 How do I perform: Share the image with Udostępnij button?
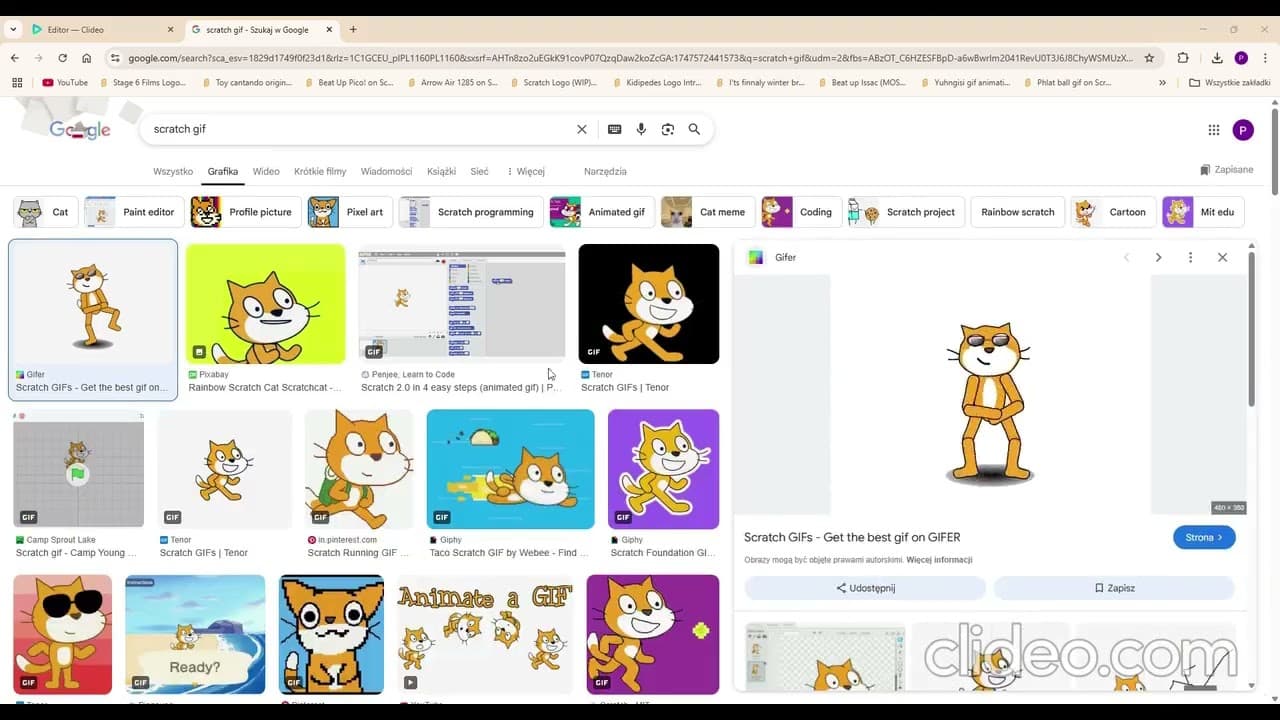point(865,588)
